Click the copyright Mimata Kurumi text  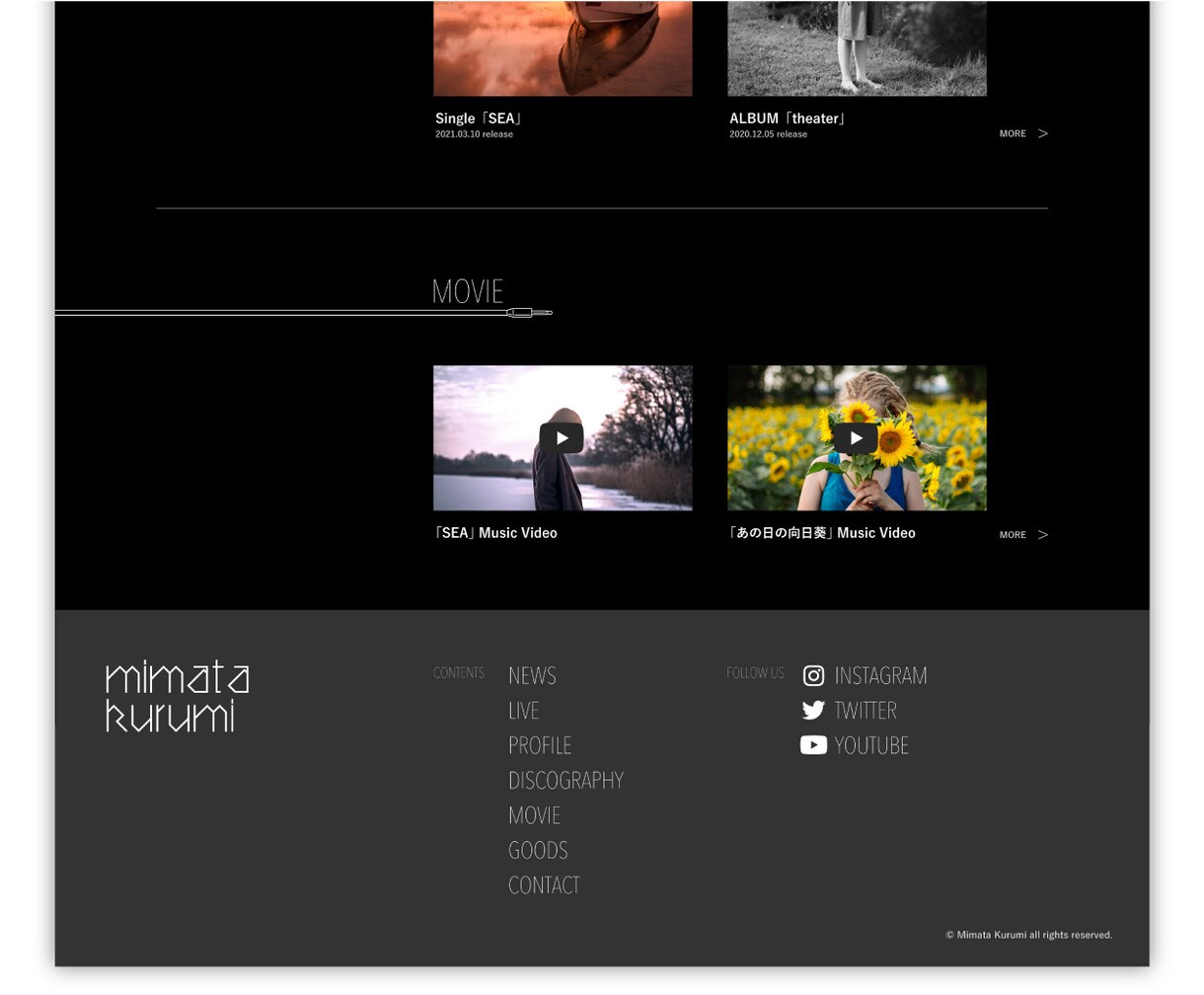click(1029, 935)
